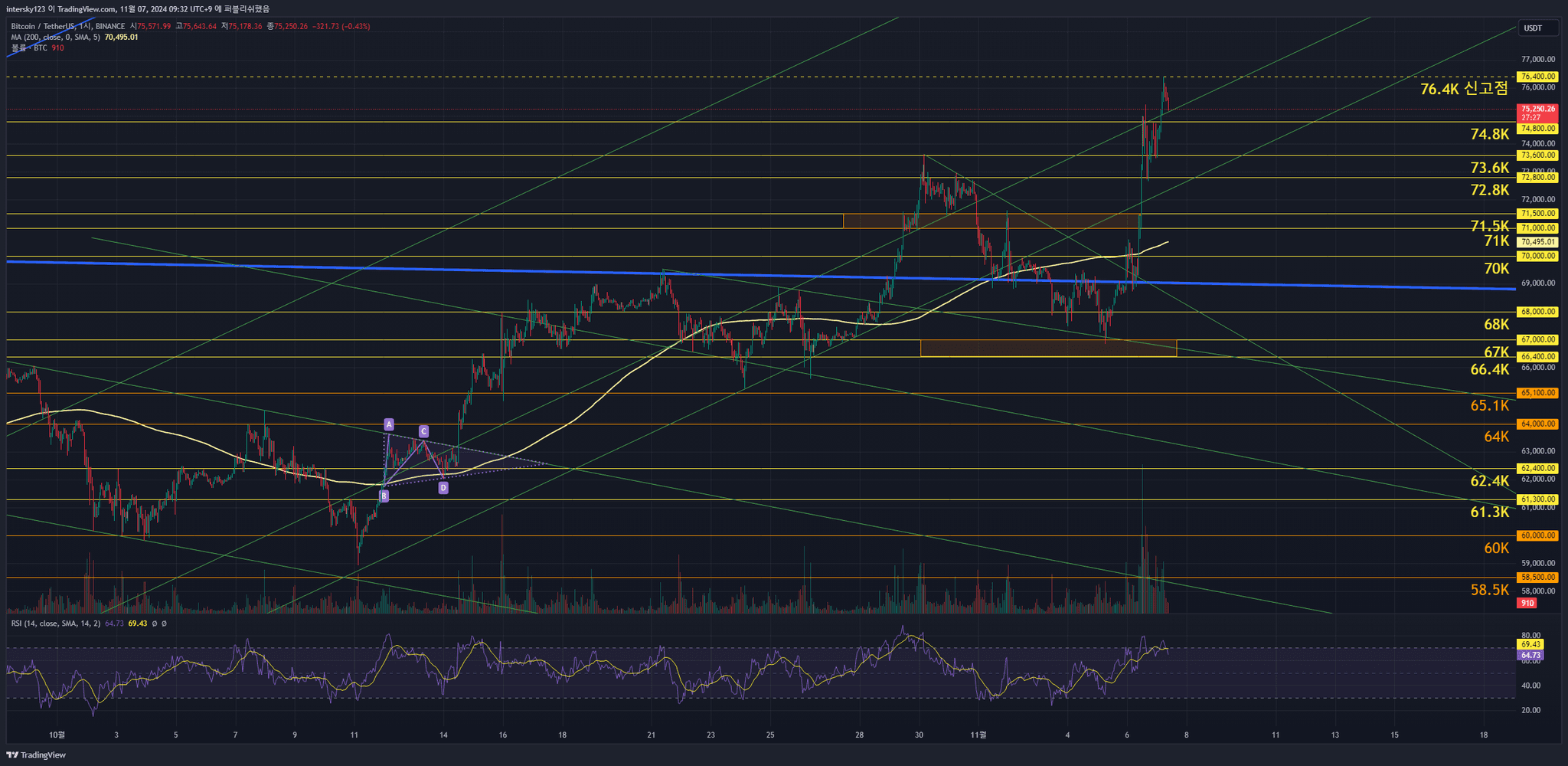Click the 70,495.01 MA price tag

[1537, 242]
